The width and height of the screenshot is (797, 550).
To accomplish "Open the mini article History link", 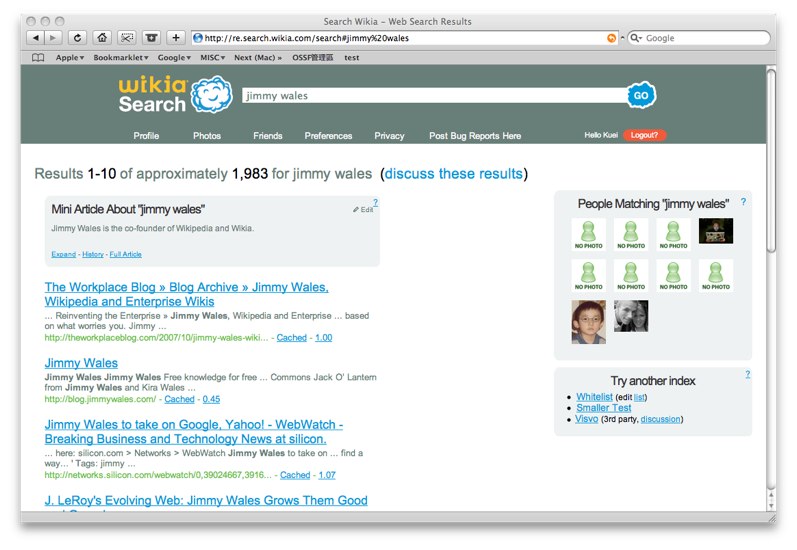I will point(93,254).
